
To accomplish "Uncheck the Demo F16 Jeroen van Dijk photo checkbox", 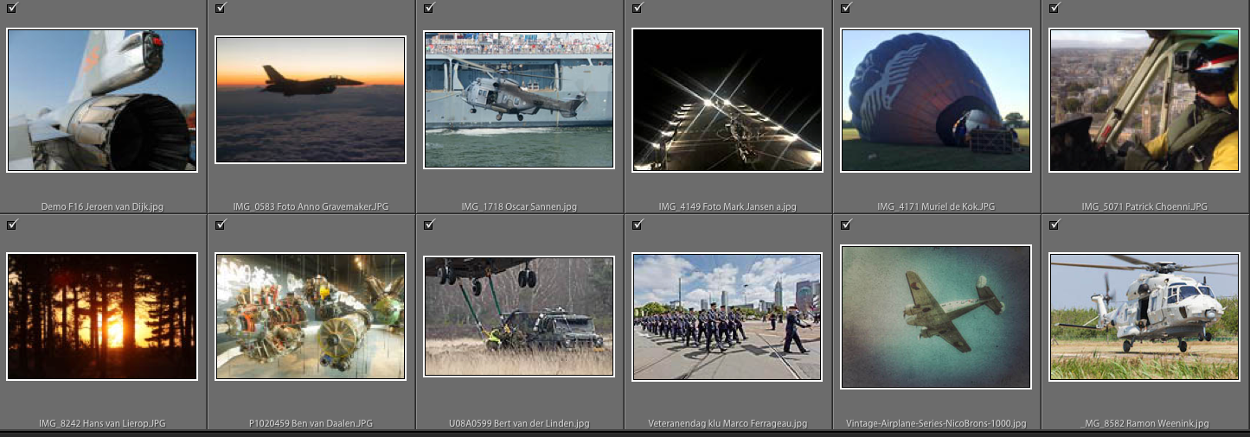I will (x=12, y=8).
